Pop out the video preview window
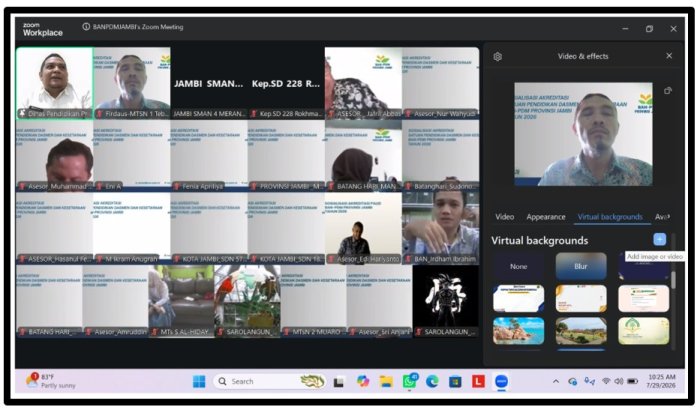 pos(667,91)
